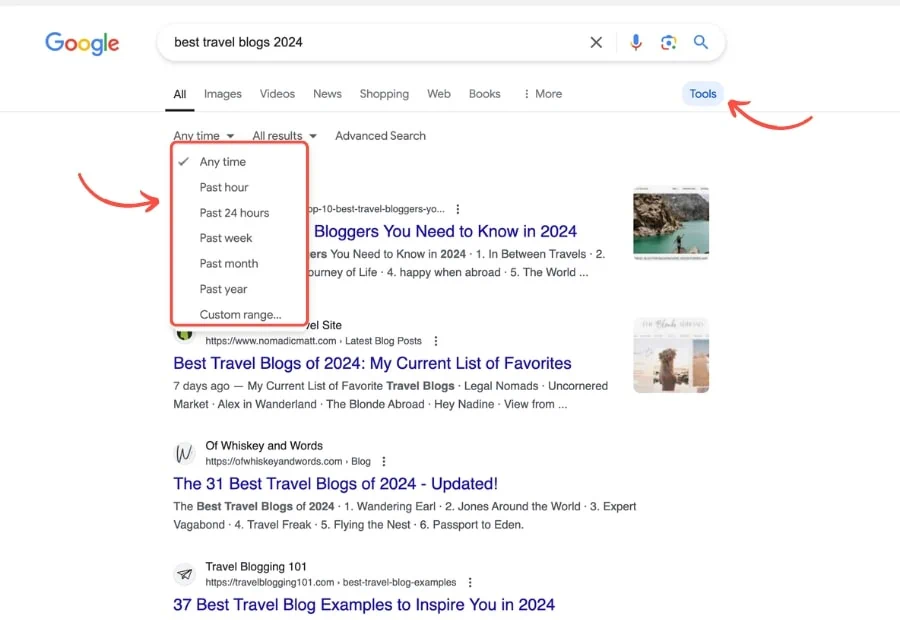Image resolution: width=900 pixels, height=620 pixels.
Task: Open the All results filter dropdown
Action: (x=284, y=135)
